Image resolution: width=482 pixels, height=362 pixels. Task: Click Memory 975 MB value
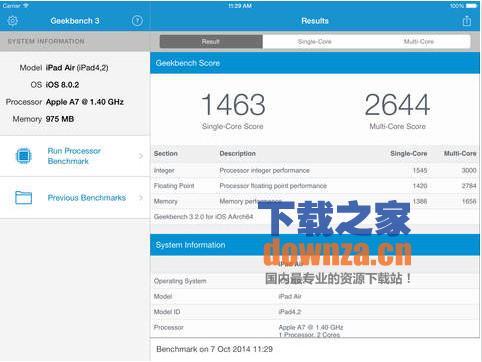click(60, 119)
